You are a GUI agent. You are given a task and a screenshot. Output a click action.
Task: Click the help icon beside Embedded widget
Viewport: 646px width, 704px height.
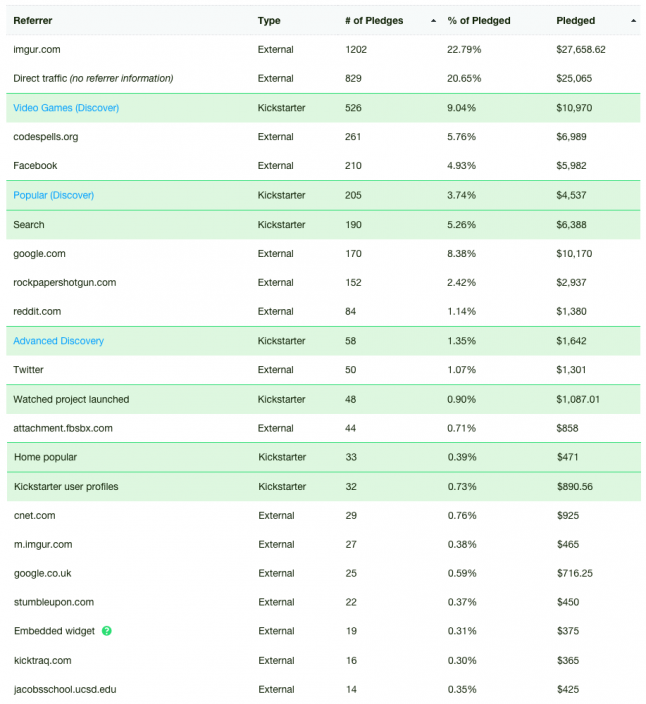click(106, 631)
